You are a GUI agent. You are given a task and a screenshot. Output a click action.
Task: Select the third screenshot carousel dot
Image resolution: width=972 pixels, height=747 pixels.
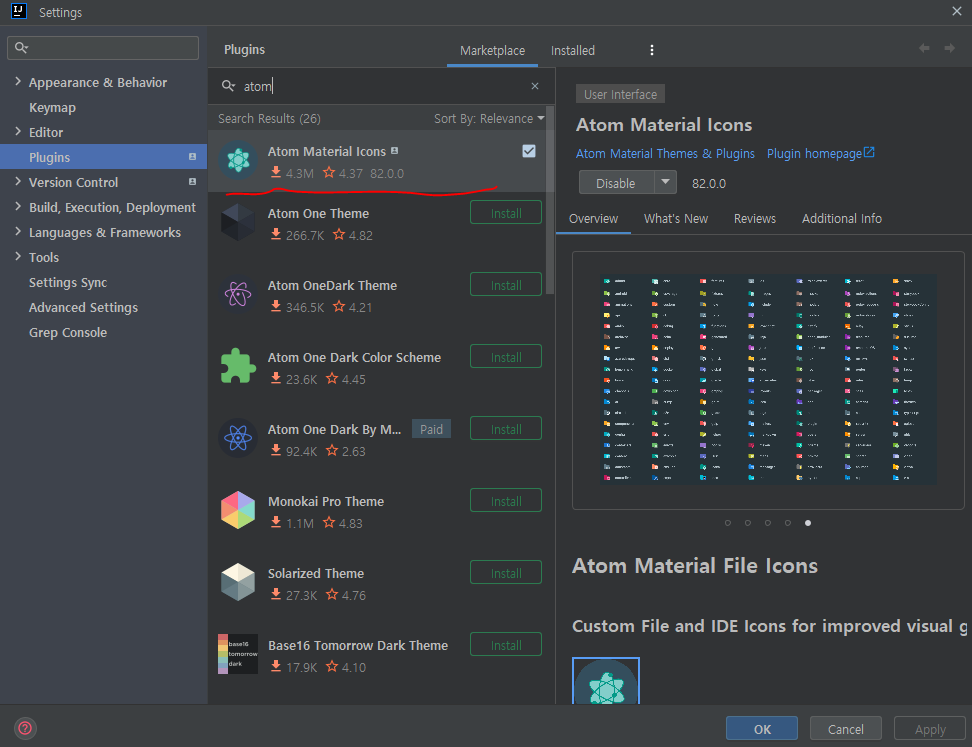767,523
